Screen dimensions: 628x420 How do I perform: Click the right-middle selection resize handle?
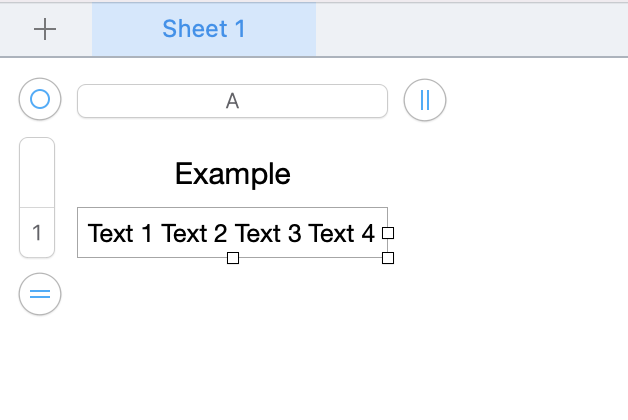point(388,233)
